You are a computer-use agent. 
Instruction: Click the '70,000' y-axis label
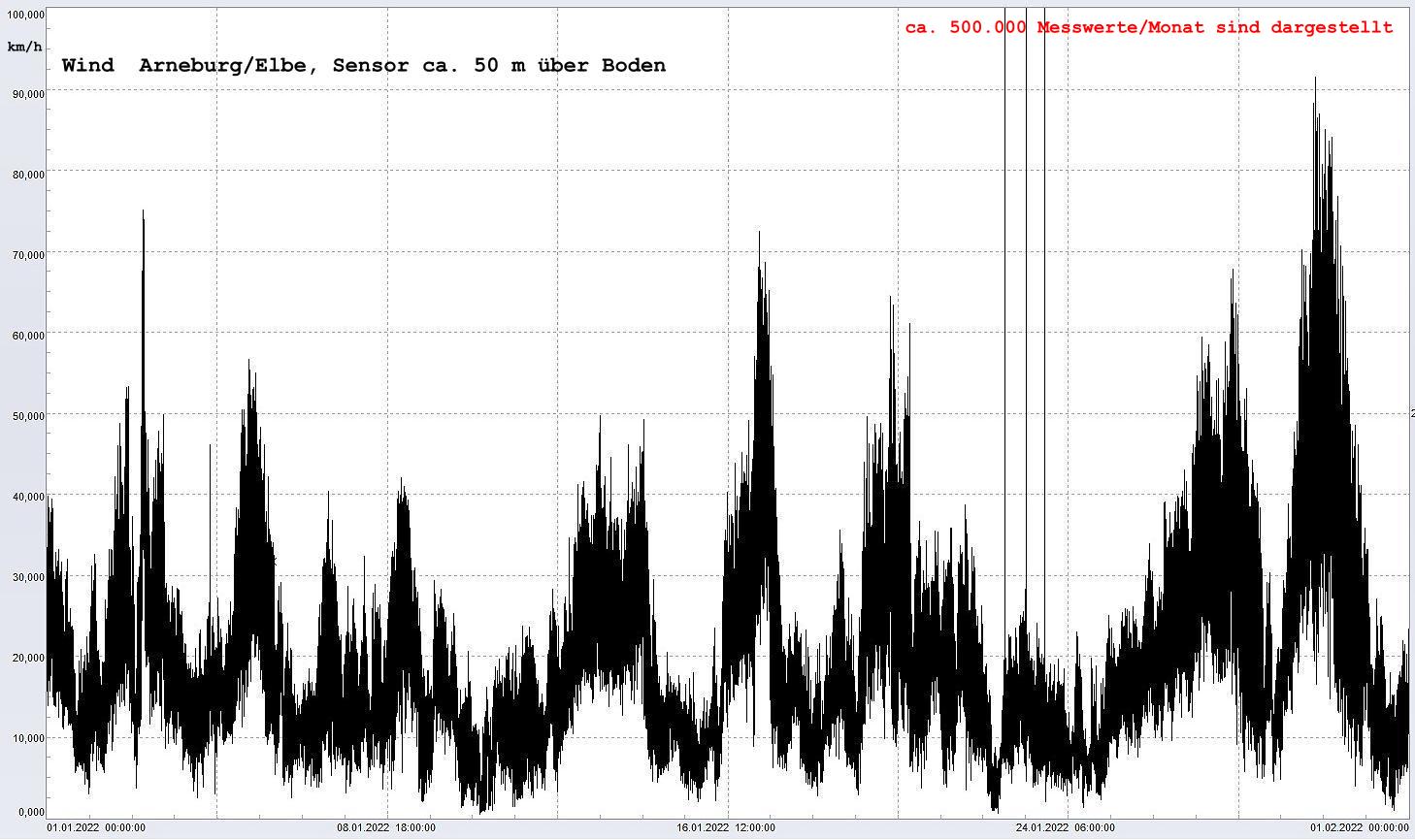click(28, 255)
